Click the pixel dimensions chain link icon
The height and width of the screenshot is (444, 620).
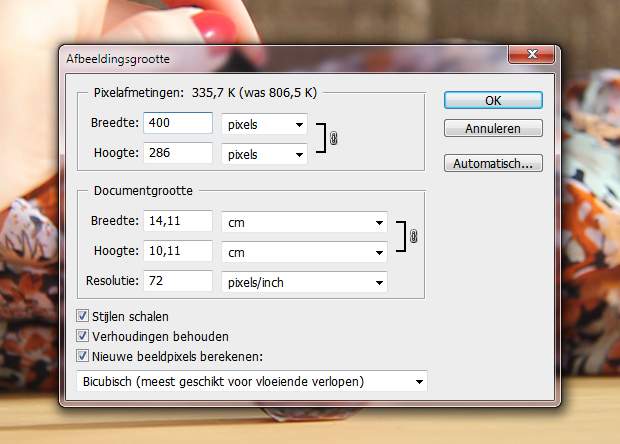point(333,138)
